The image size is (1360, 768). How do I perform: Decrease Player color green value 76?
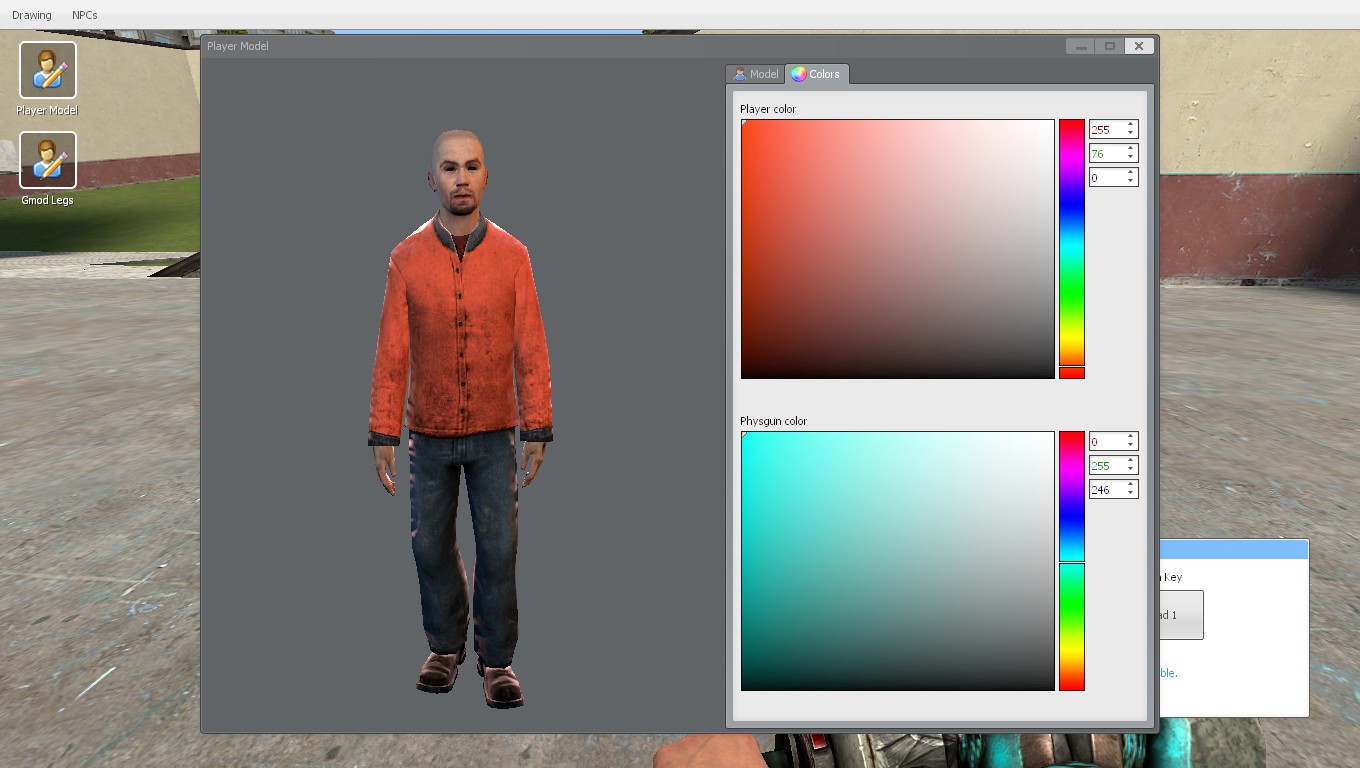(1131, 158)
